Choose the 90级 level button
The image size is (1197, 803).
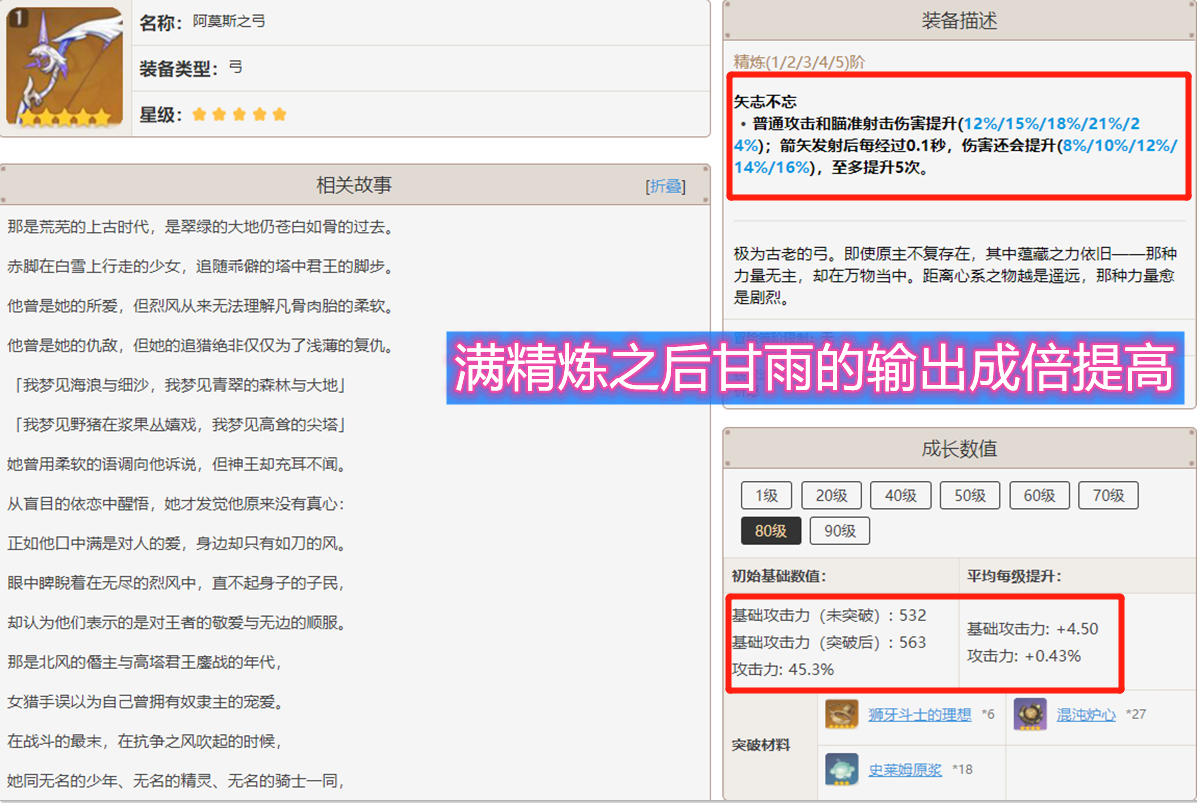840,531
